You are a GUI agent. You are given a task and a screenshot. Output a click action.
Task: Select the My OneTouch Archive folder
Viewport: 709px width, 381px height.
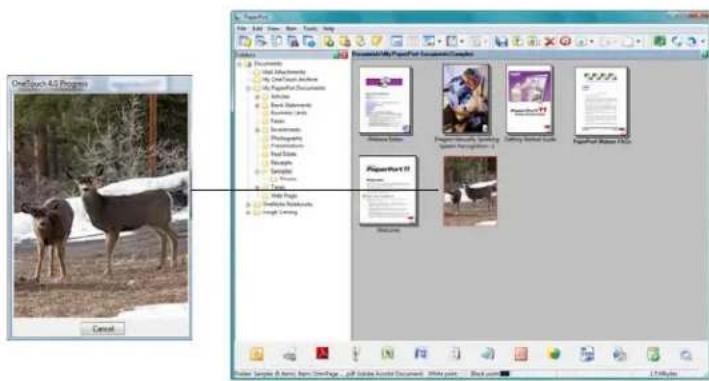point(290,80)
